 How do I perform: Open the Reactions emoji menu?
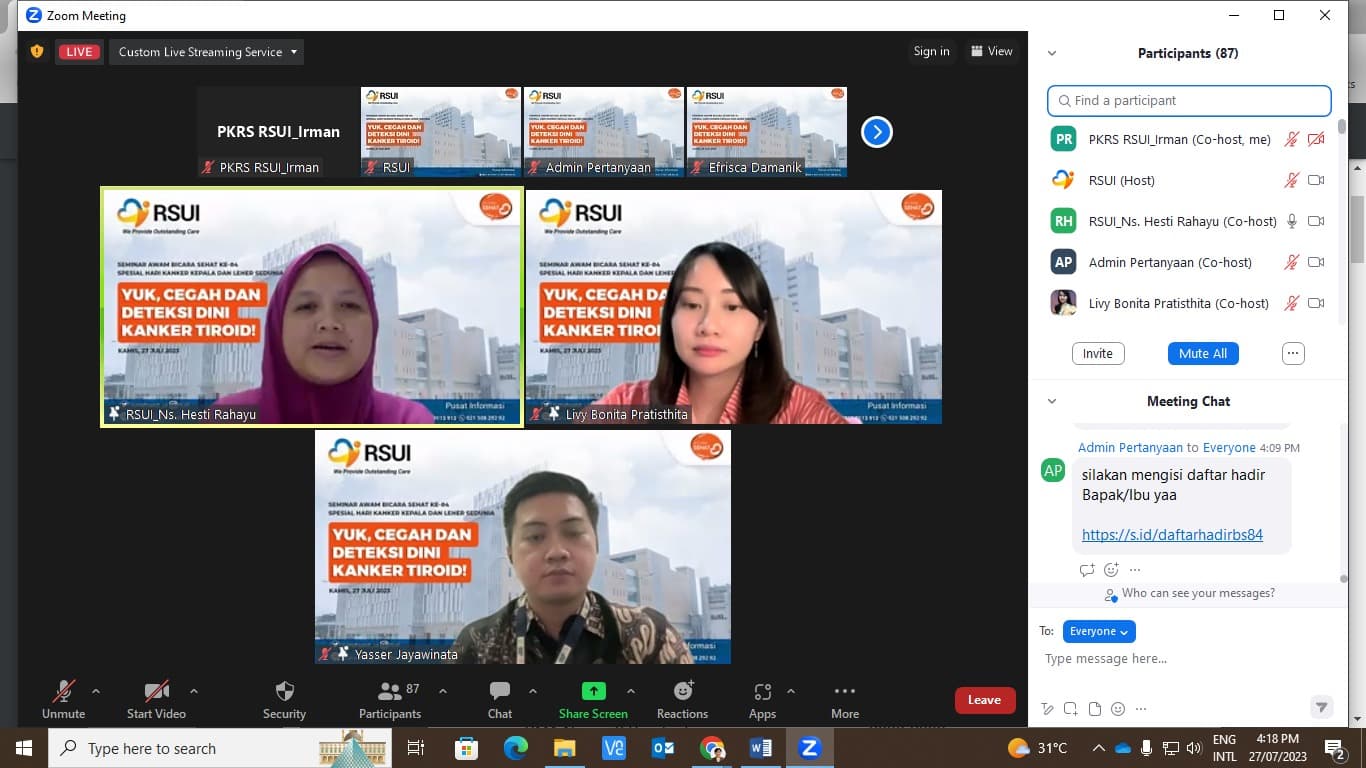point(683,699)
